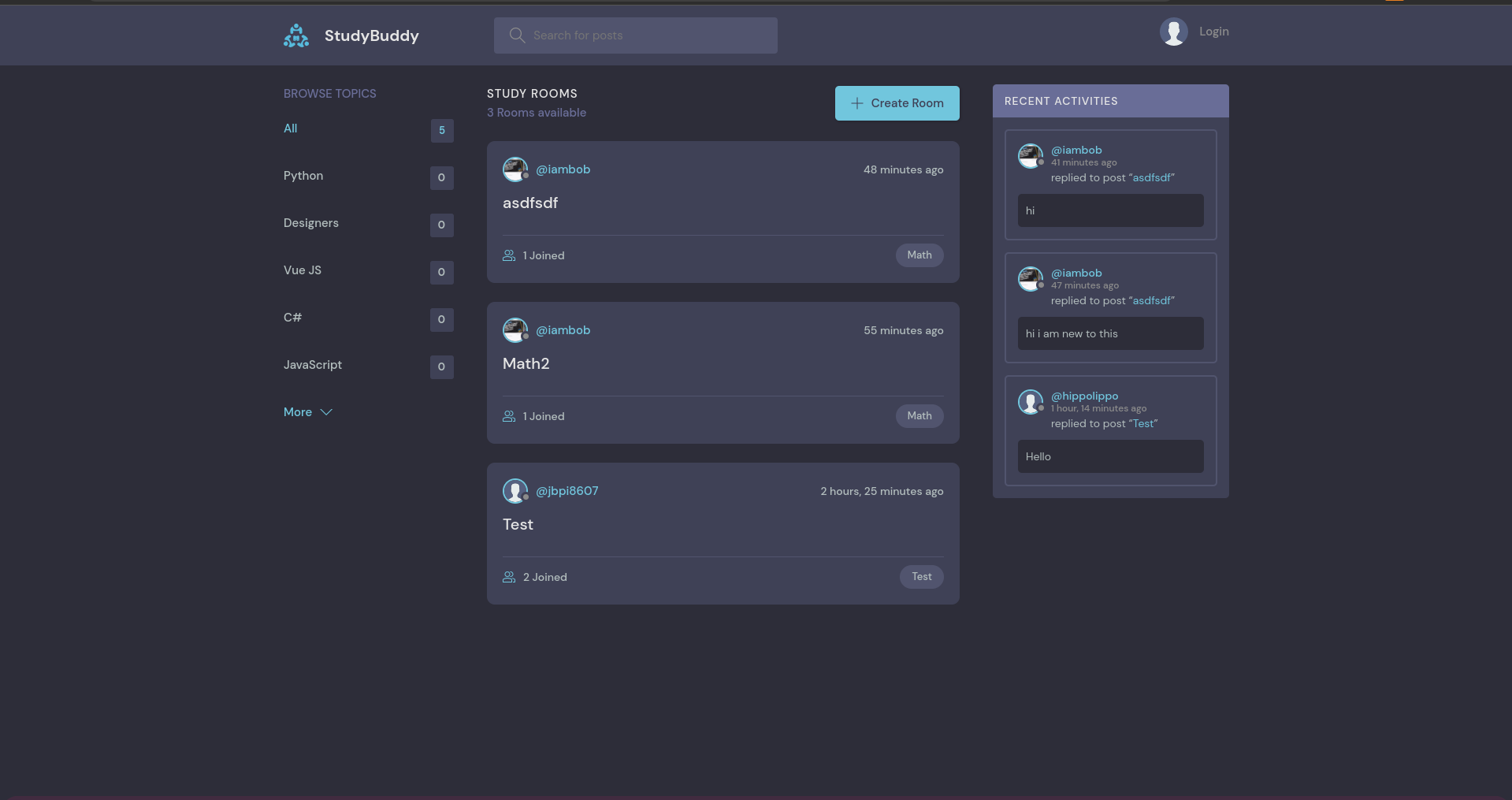
Task: Open Test post link in hippolippo activity
Action: [x=1143, y=424]
